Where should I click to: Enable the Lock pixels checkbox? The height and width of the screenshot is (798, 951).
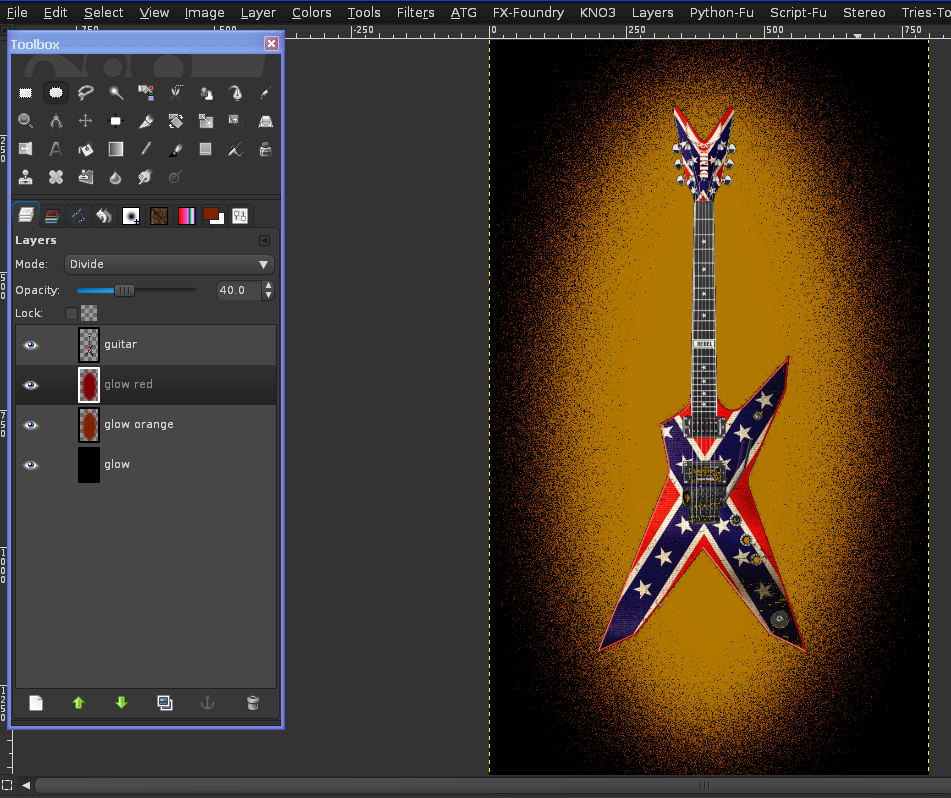click(x=71, y=313)
